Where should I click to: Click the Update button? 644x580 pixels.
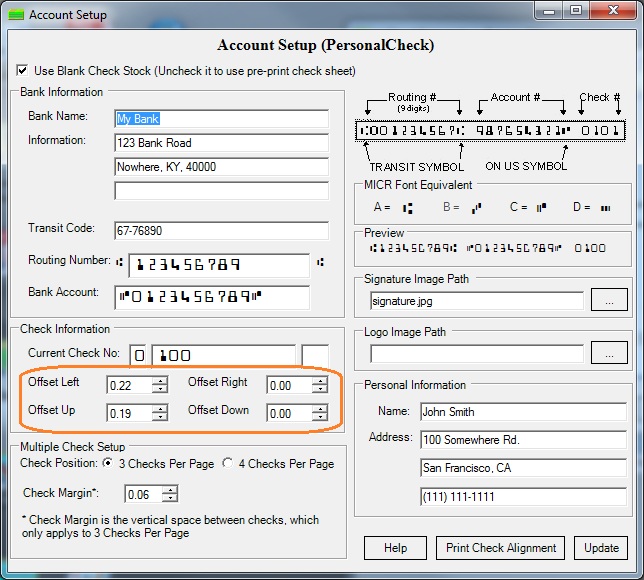coord(601,547)
